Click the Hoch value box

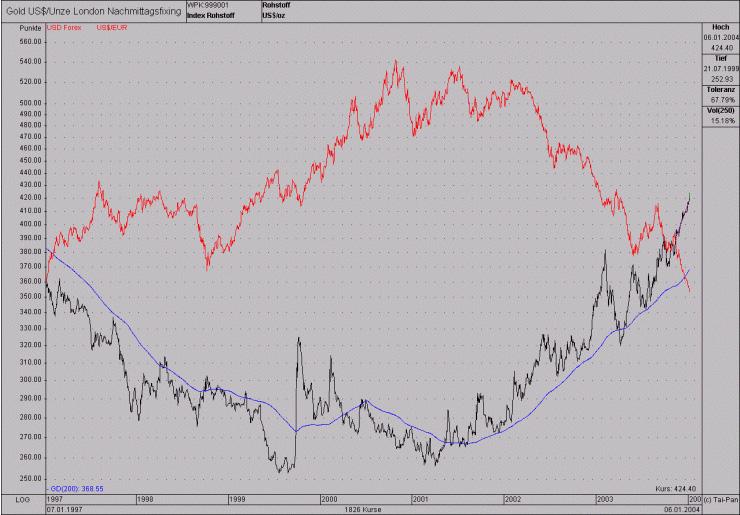721,38
